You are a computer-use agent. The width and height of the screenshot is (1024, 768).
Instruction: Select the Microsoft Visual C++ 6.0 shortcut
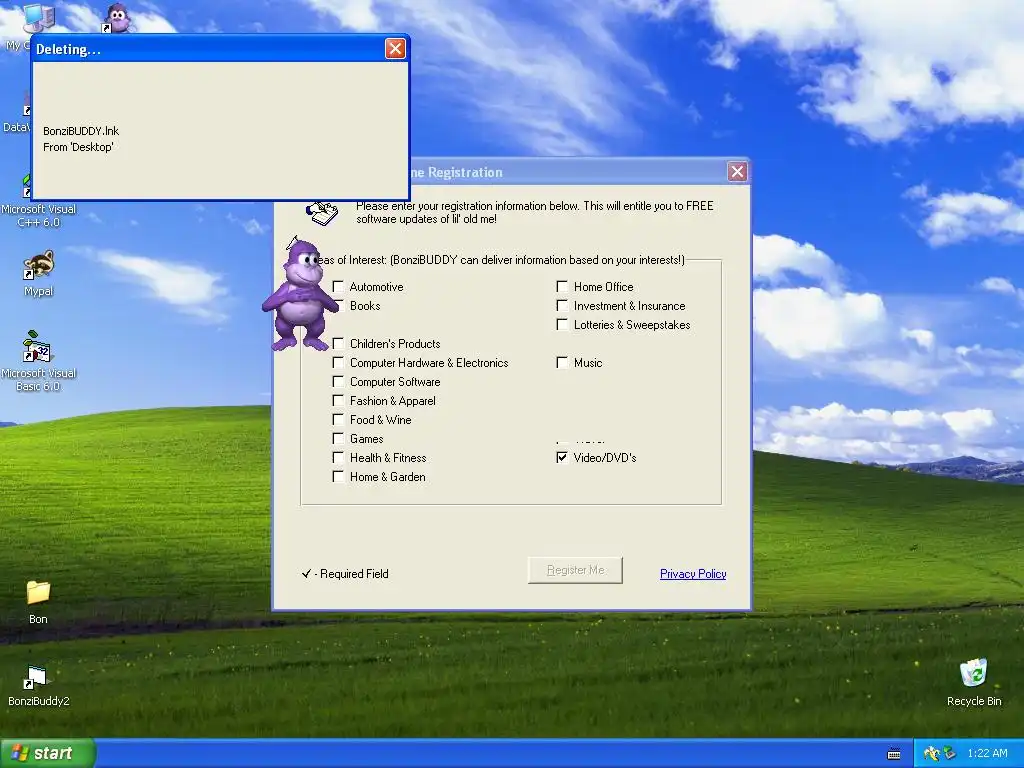pyautogui.click(x=38, y=202)
